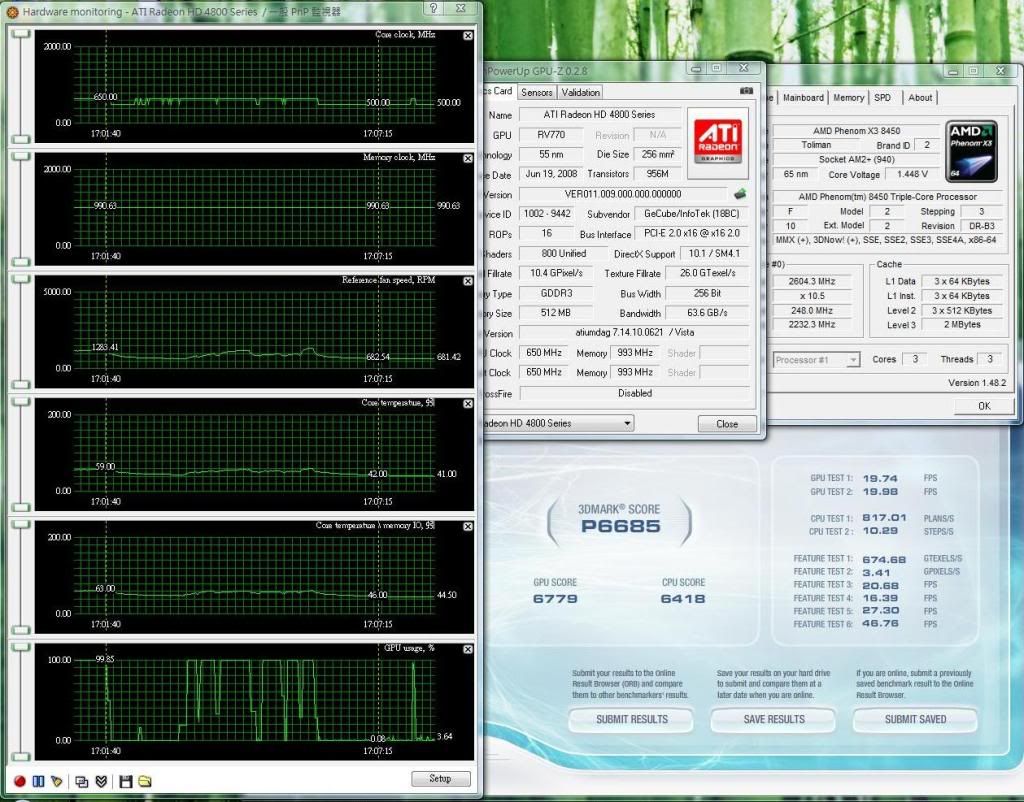Close the Core temperature / memory IO graph
This screenshot has width=1024, height=802.
468,526
